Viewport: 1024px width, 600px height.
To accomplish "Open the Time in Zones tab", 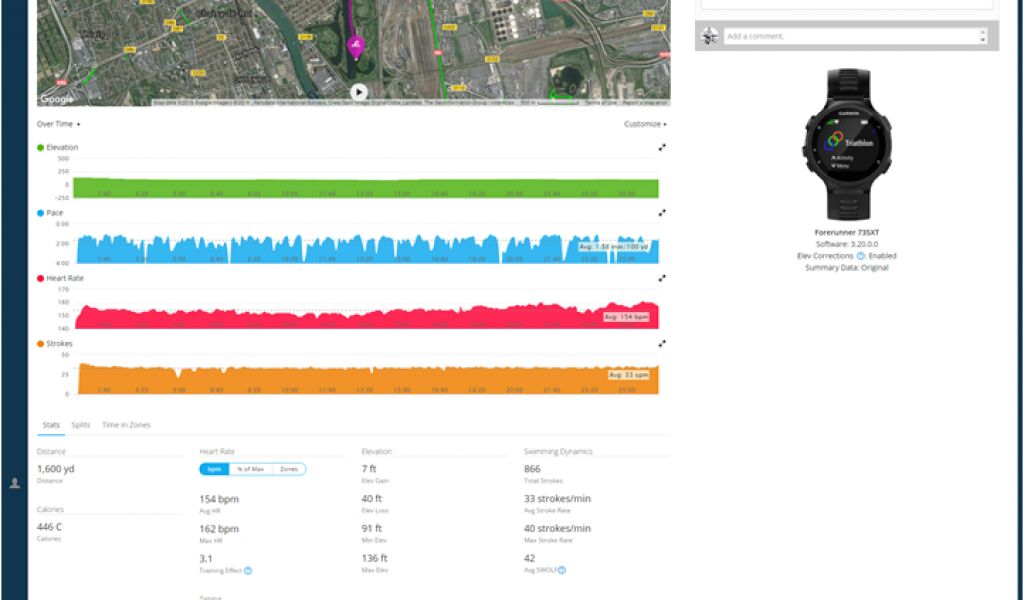I will click(x=125, y=425).
